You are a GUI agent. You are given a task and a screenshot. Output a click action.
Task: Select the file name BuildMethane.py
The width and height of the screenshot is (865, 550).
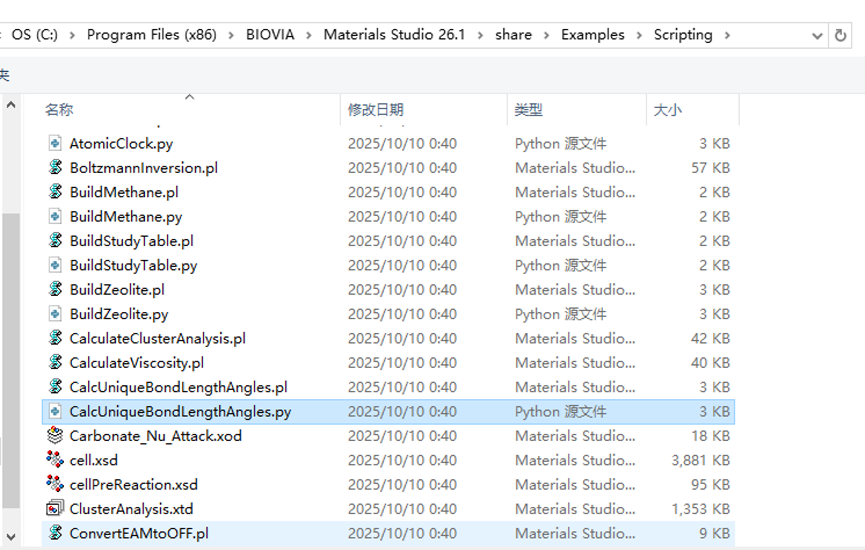tap(126, 216)
